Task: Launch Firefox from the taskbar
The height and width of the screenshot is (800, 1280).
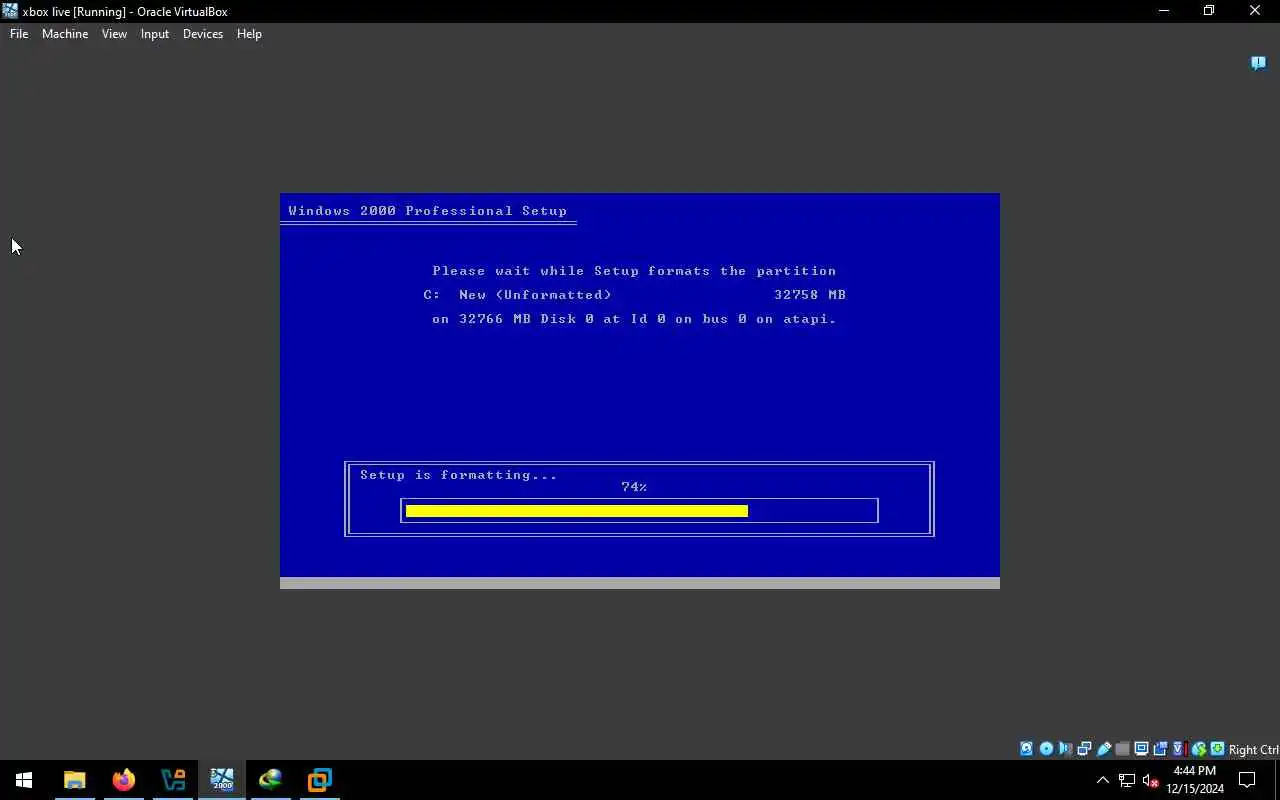Action: (x=123, y=780)
